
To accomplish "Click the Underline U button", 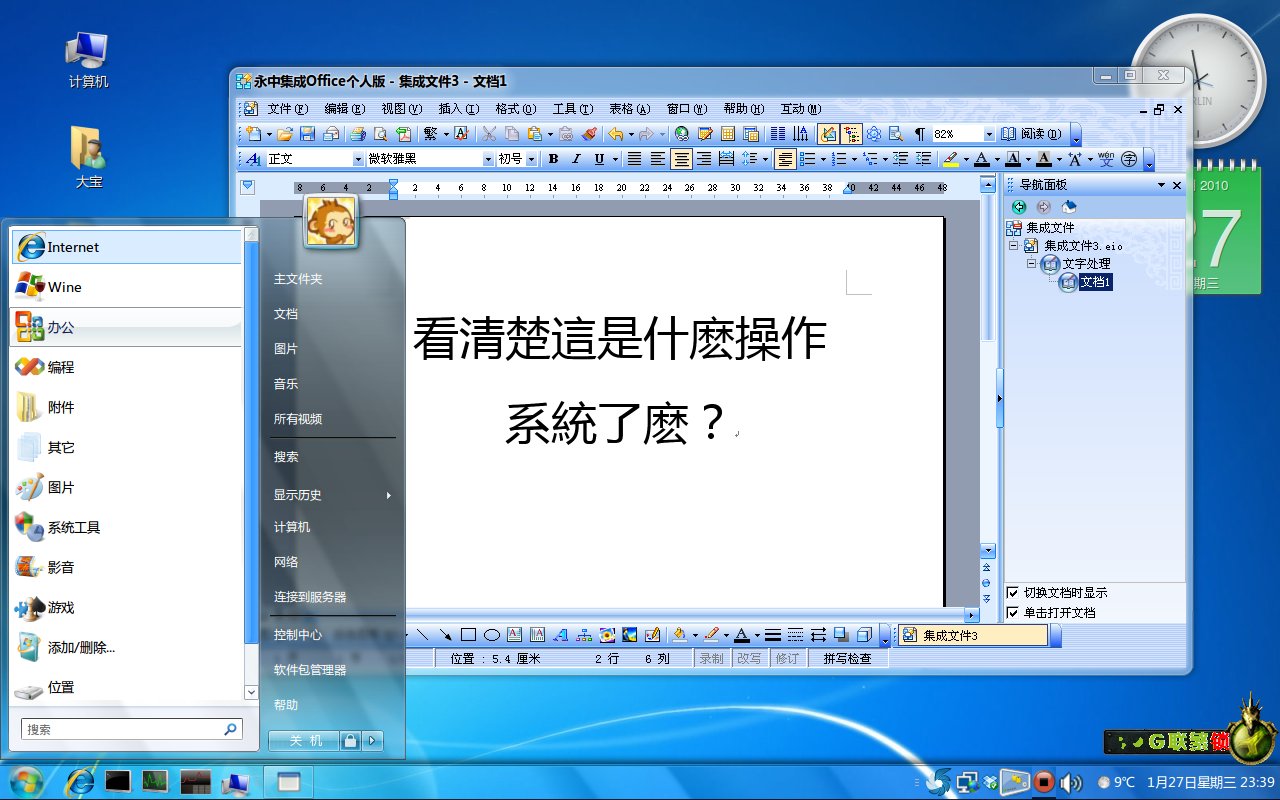I will [599, 159].
